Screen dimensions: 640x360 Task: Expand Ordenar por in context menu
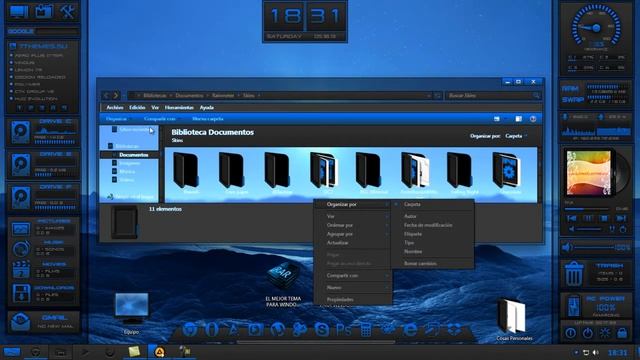353,225
